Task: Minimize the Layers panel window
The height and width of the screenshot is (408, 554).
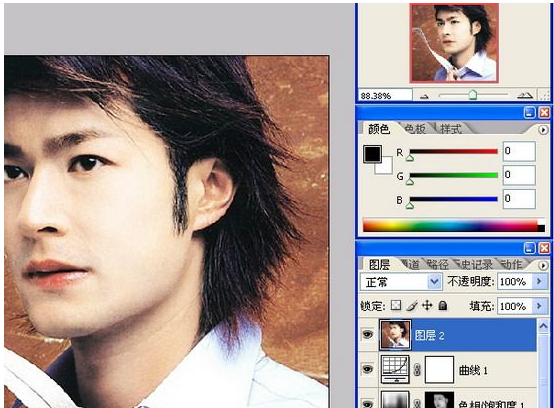Action: (529, 248)
